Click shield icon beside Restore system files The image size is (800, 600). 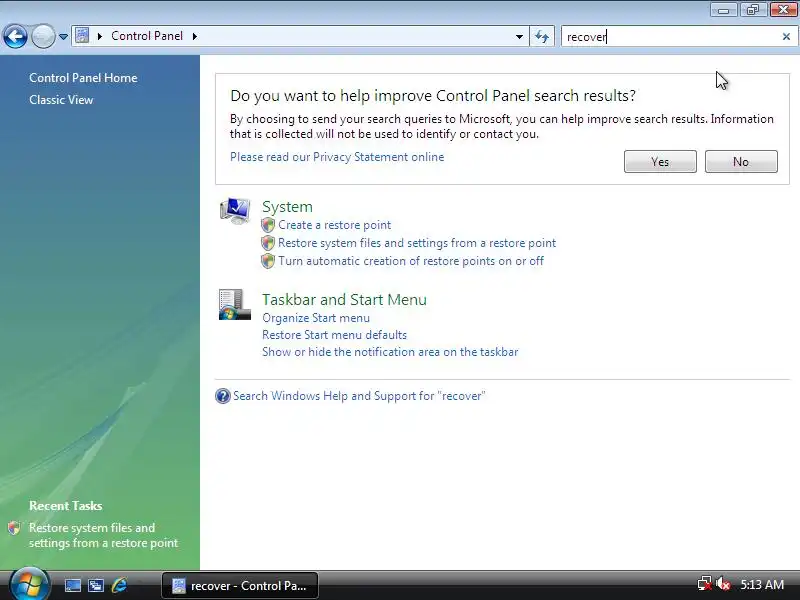(268, 243)
